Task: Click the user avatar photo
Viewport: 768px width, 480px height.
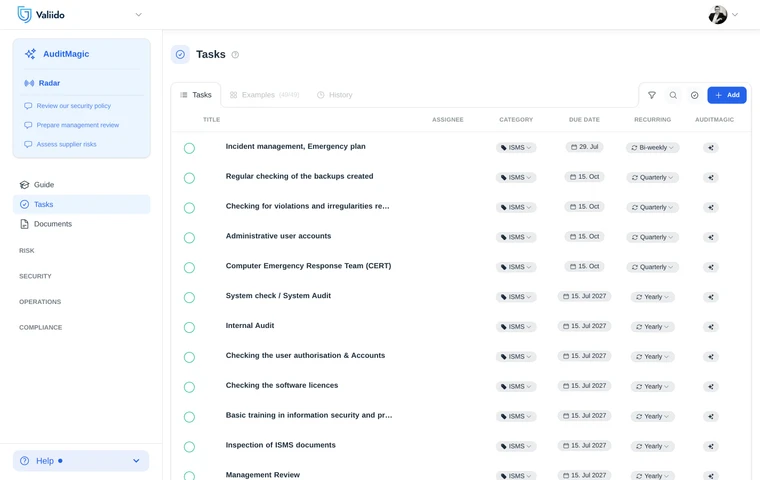Action: coord(718,15)
